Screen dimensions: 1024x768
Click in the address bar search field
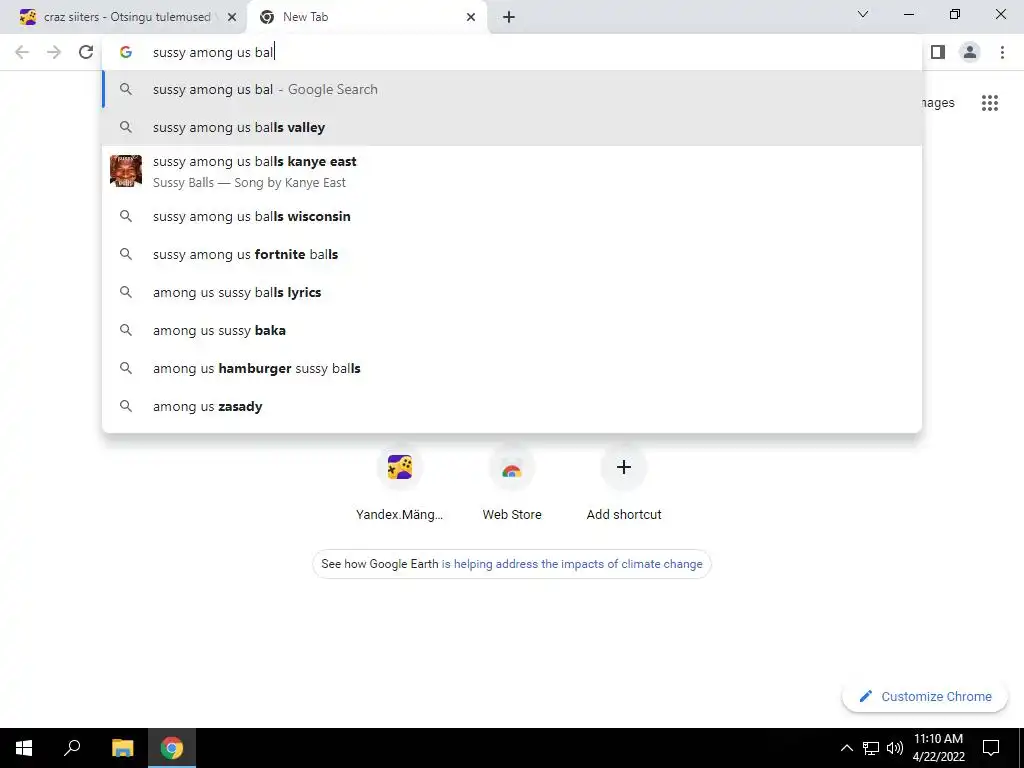(512, 52)
